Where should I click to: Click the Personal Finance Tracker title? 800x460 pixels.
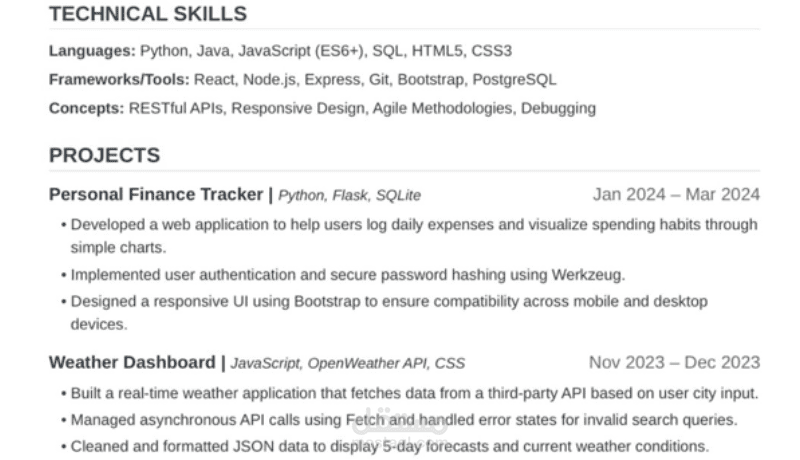click(x=156, y=194)
